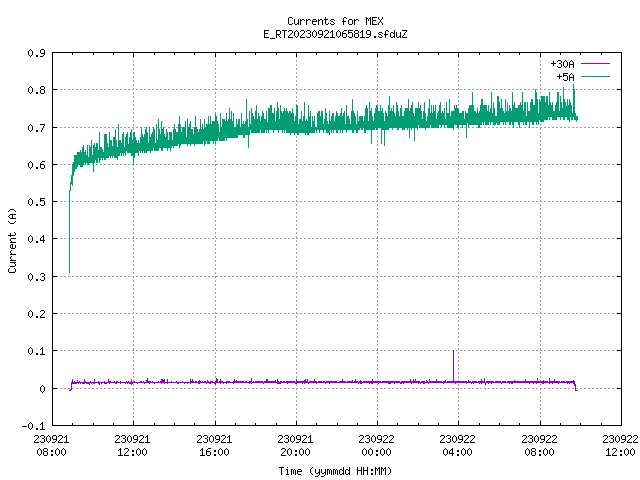Click the purple spike peak near 04:00
640x480 pixels.
[453, 351]
